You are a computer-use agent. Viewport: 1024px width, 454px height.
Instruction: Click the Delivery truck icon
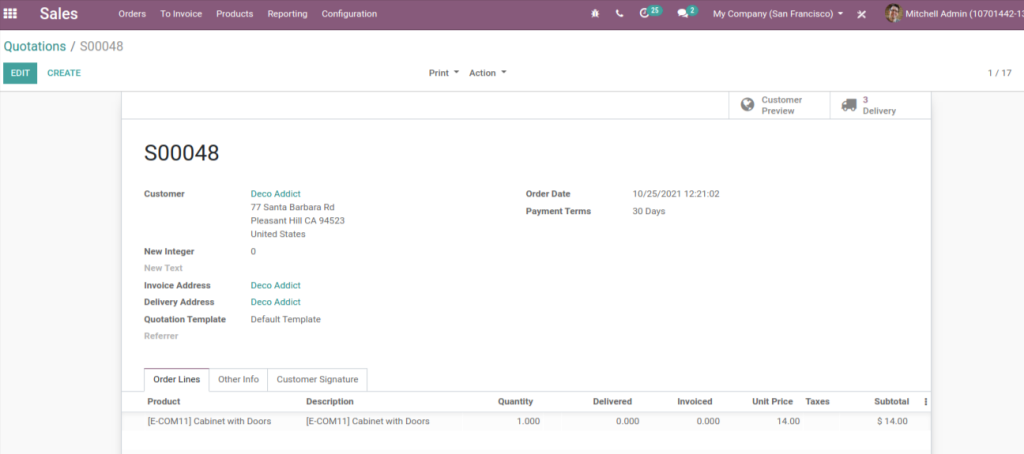(849, 105)
